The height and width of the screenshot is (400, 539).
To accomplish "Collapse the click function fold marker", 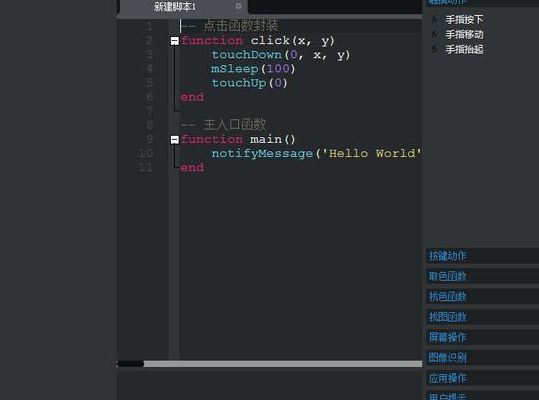I will pos(175,41).
